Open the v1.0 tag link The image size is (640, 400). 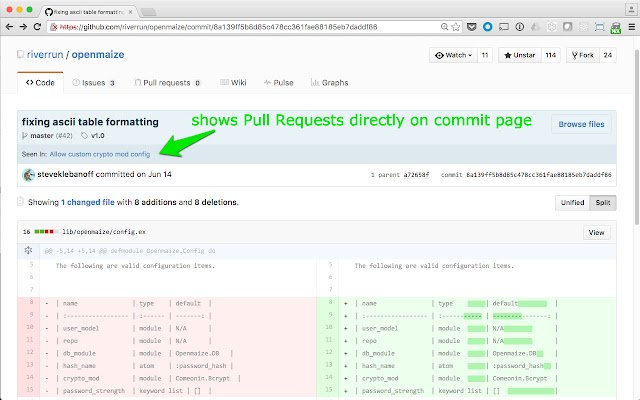[98, 136]
